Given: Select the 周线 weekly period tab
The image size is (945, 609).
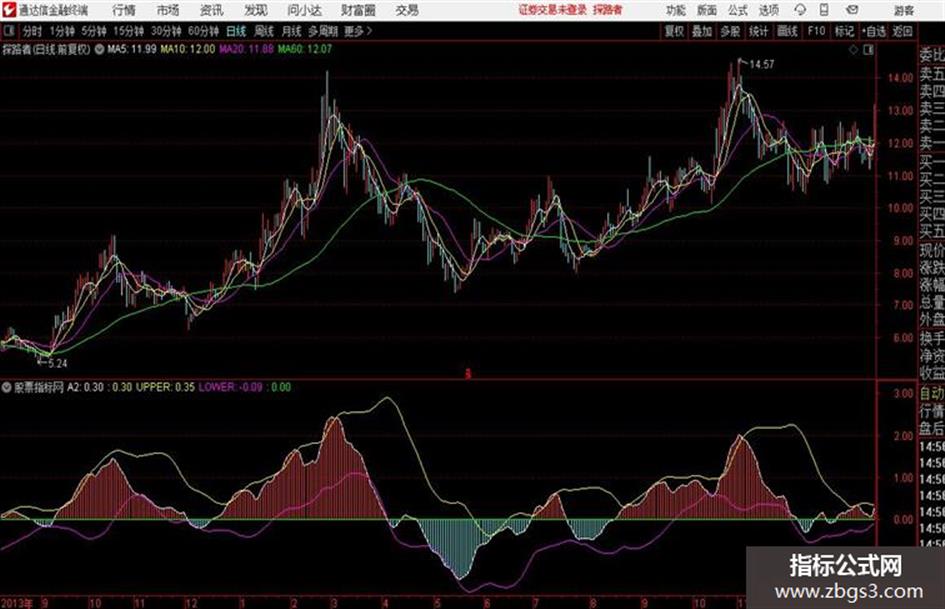Looking at the screenshot, I should 264,31.
